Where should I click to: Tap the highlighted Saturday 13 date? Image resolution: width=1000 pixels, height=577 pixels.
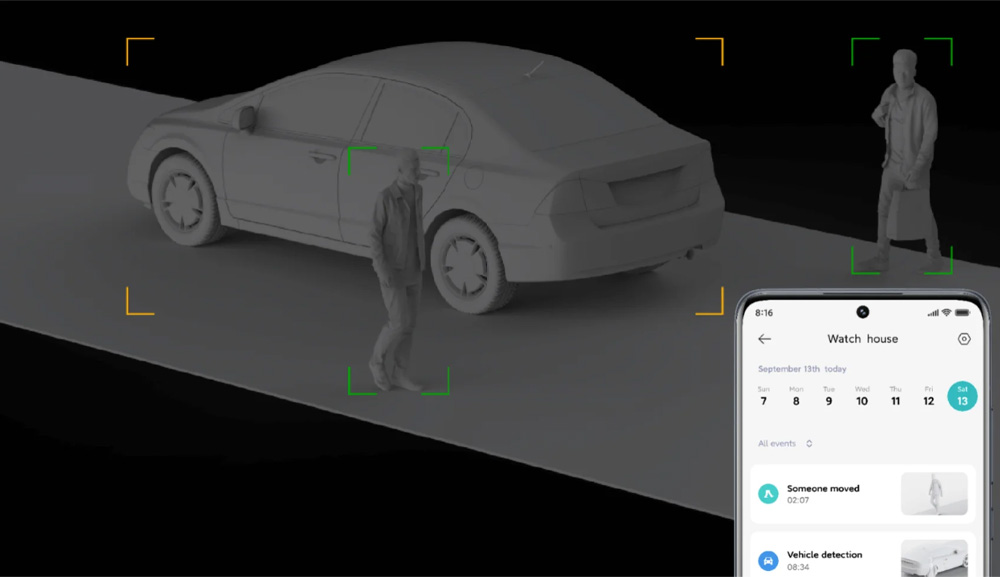pyautogui.click(x=962, y=396)
